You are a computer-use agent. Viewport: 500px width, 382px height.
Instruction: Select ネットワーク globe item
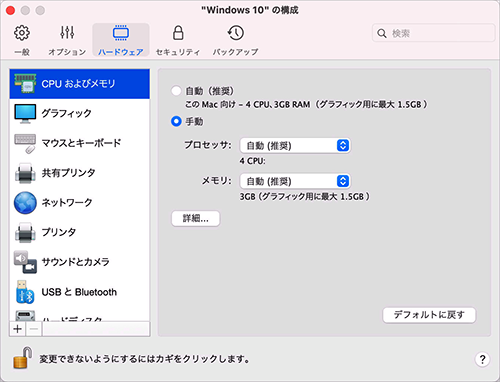coord(80,203)
